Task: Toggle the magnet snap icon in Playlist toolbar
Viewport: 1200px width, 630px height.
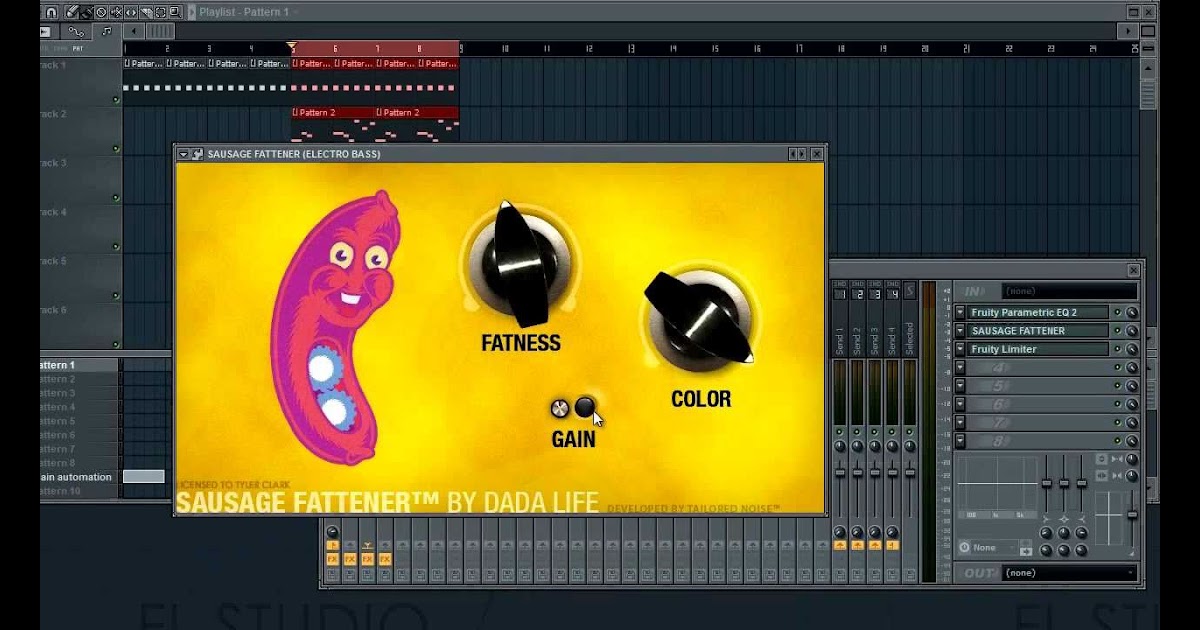Action: point(51,12)
